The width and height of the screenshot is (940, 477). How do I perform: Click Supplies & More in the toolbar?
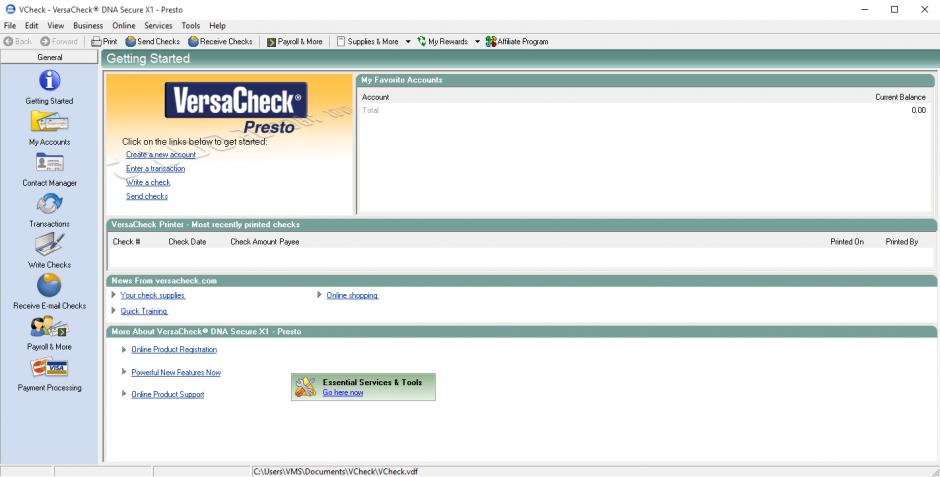(x=367, y=41)
